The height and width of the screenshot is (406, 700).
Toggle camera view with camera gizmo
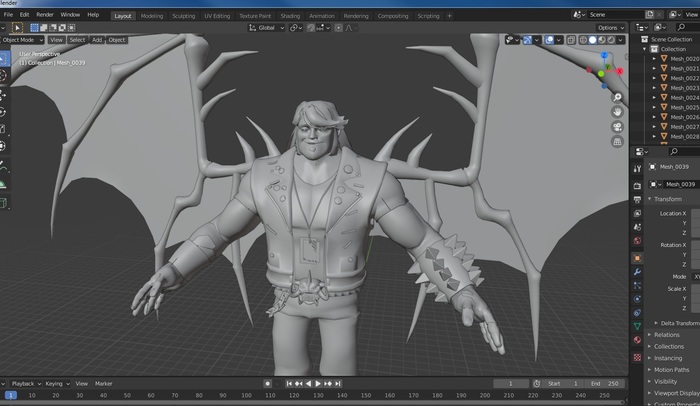617,127
